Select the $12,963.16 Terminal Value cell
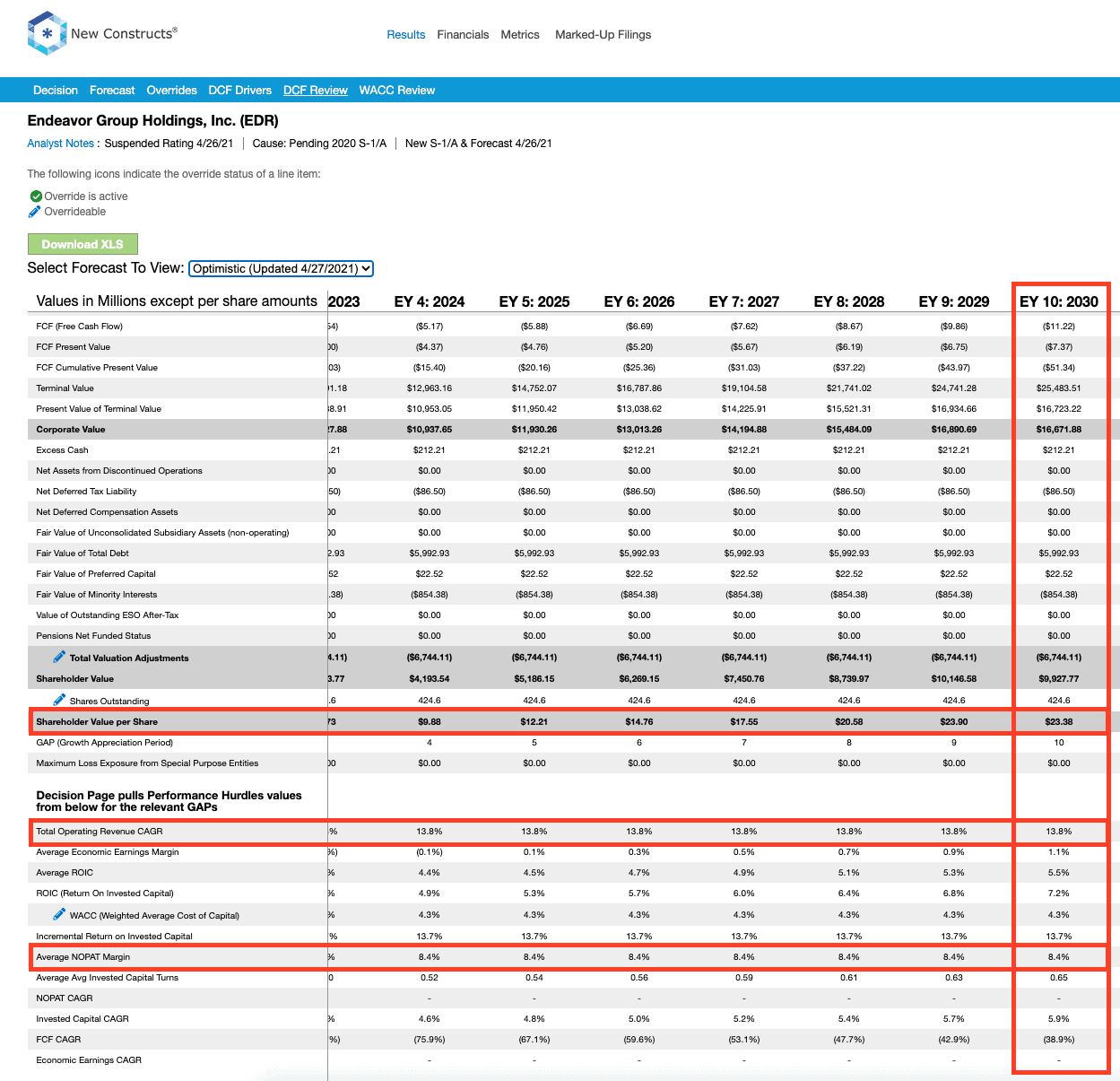Viewport: 1120px width, 1081px height. click(430, 388)
